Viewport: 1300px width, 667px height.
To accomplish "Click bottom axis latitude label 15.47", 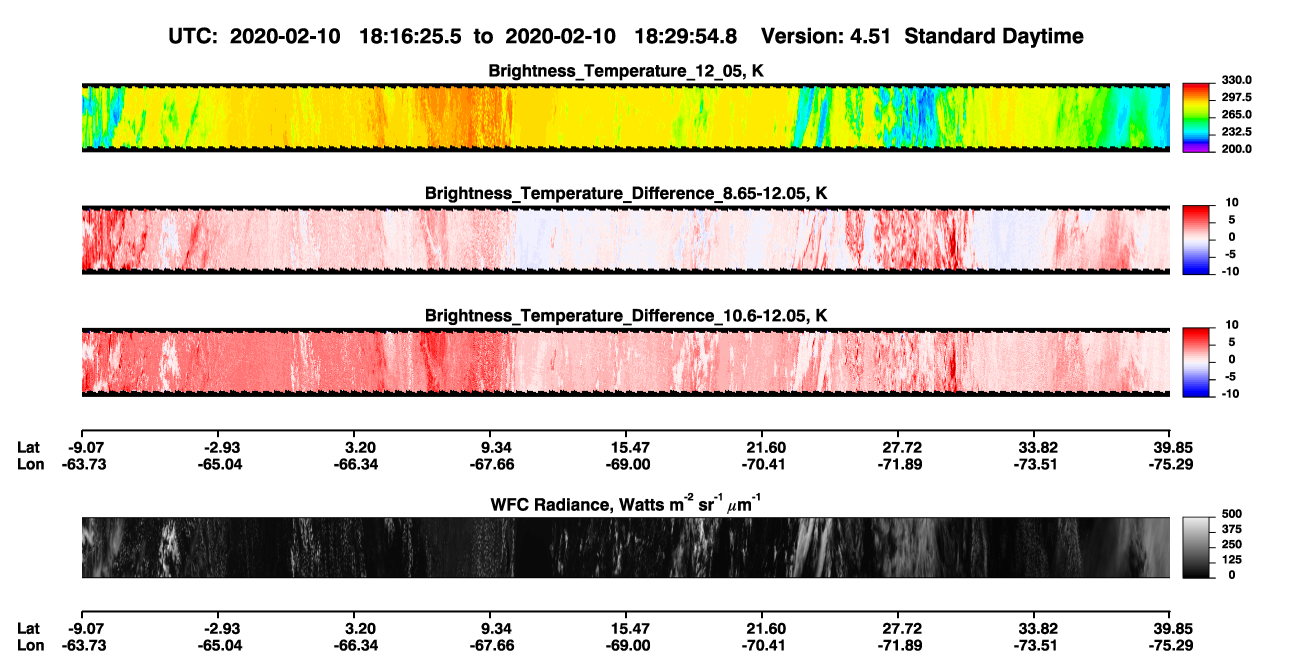I will [x=625, y=628].
